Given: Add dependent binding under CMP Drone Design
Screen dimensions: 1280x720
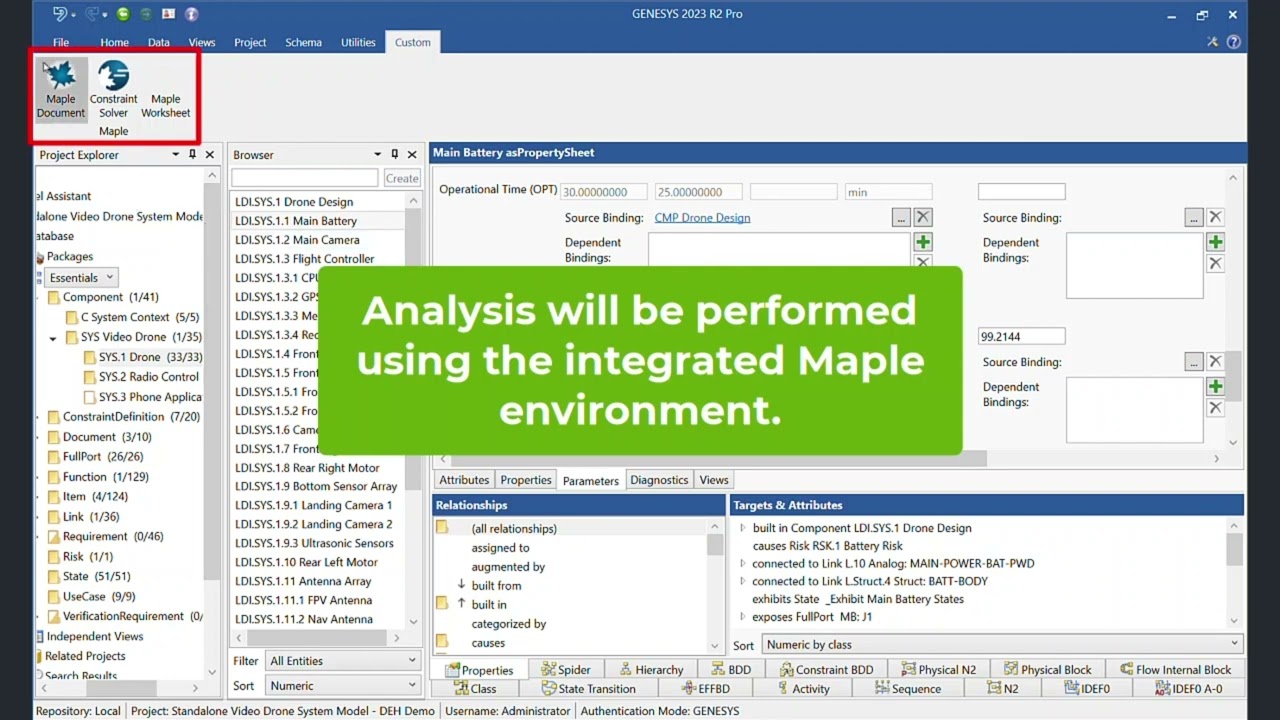Looking at the screenshot, I should [x=923, y=242].
